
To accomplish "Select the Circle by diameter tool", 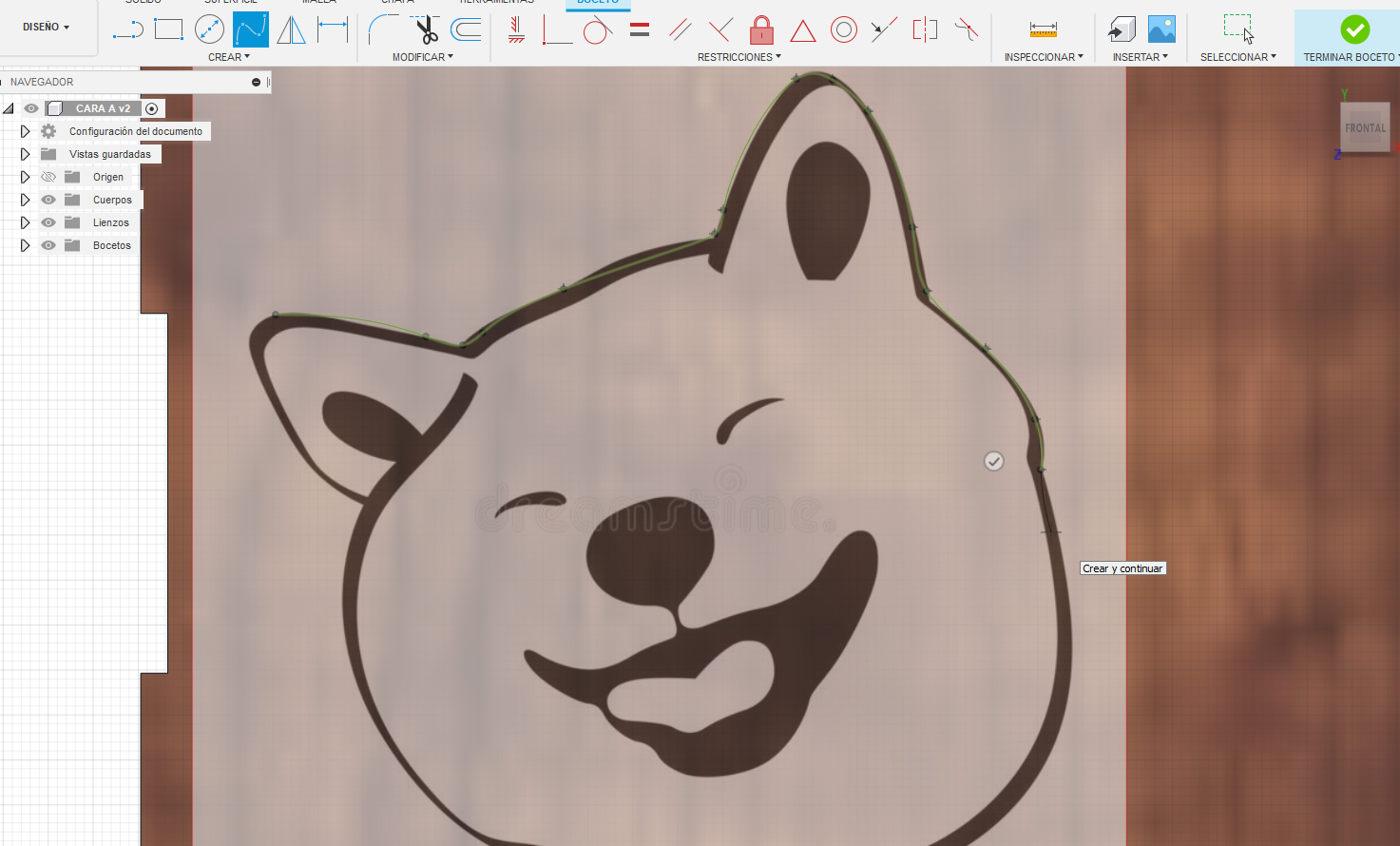I will [209, 29].
